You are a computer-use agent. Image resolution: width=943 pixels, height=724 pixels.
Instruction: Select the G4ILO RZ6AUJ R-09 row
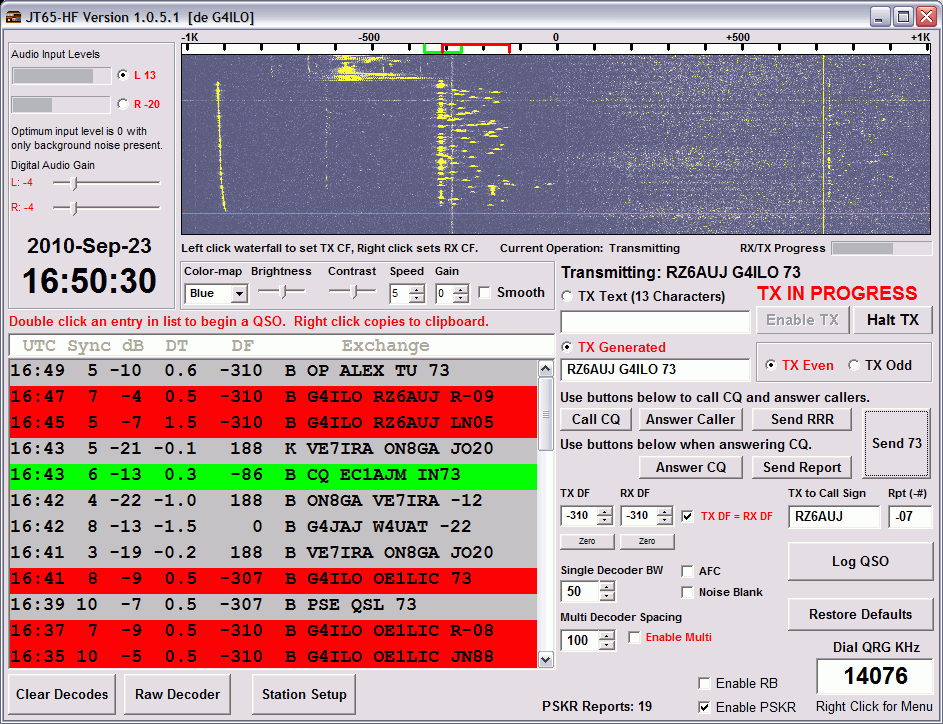point(273,399)
